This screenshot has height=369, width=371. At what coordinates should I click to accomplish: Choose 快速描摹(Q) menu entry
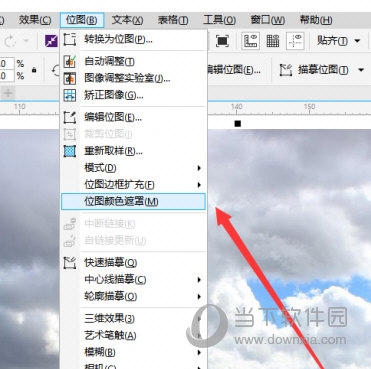[134, 263]
